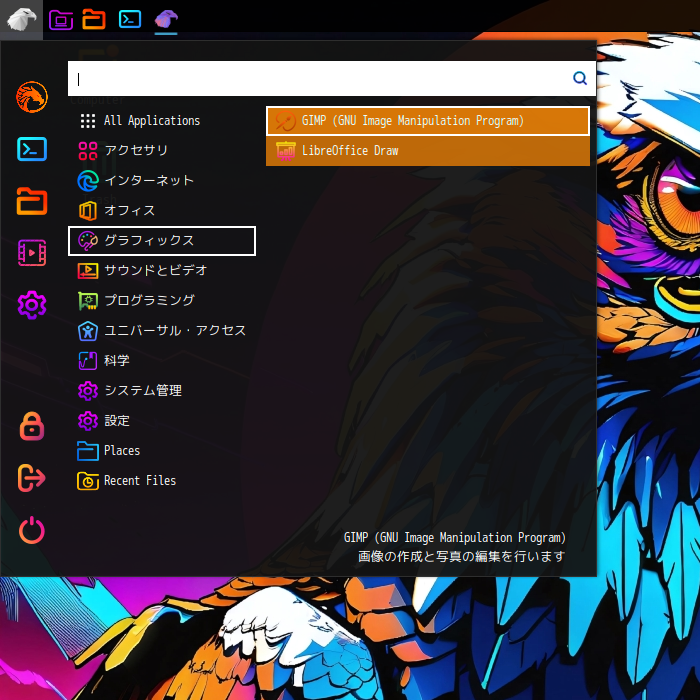Open the FireDragon browser from favorites sidebar
Screen dimensions: 700x700
pos(32,97)
